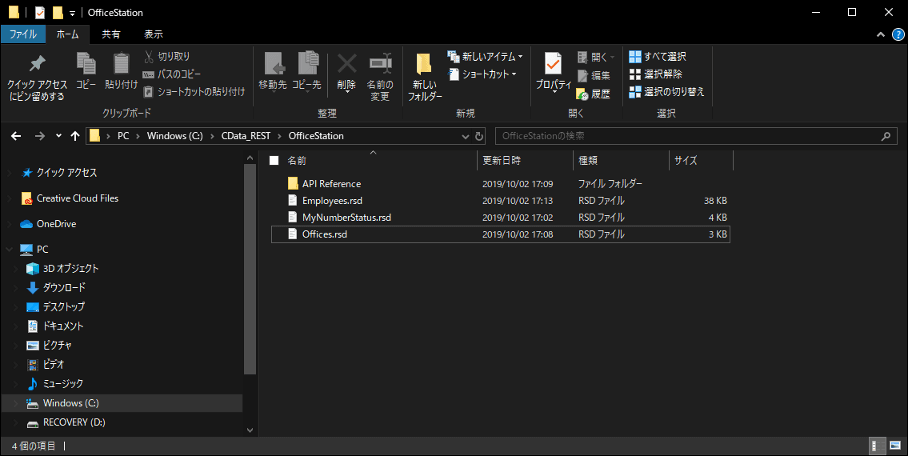Customize quick access toolbar dropdown

(72, 13)
